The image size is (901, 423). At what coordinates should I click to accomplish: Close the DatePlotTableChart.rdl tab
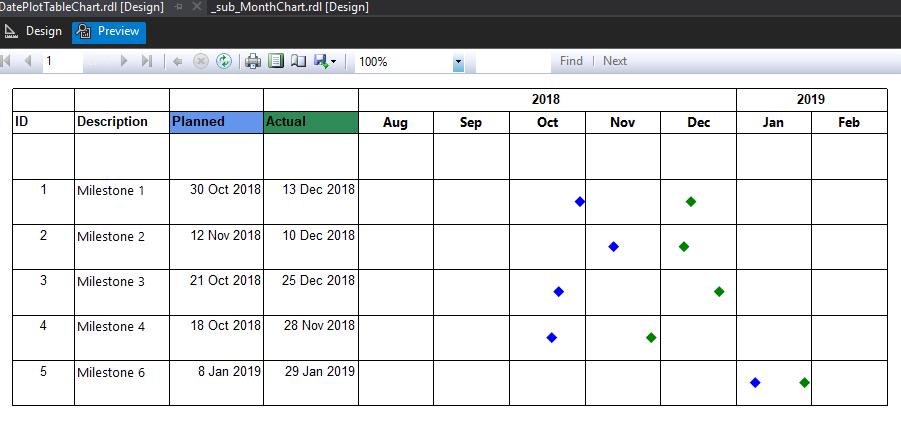197,7
